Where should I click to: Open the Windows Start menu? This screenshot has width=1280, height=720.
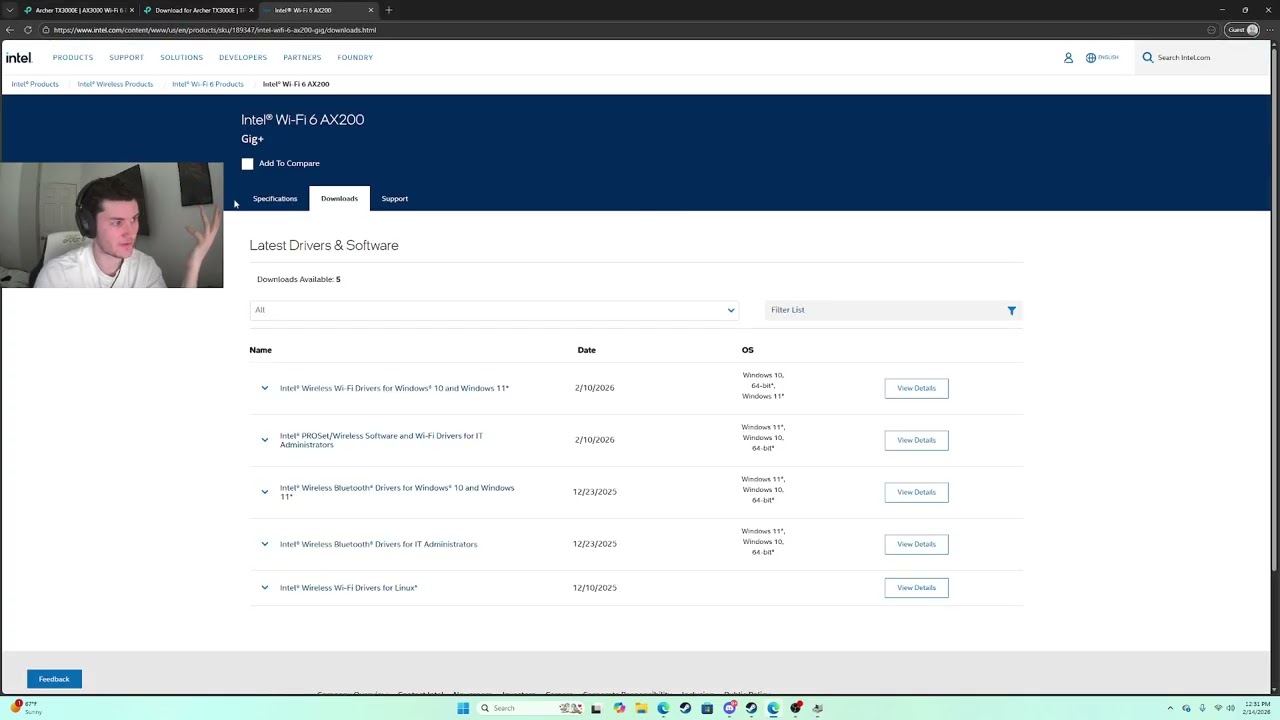coord(463,708)
